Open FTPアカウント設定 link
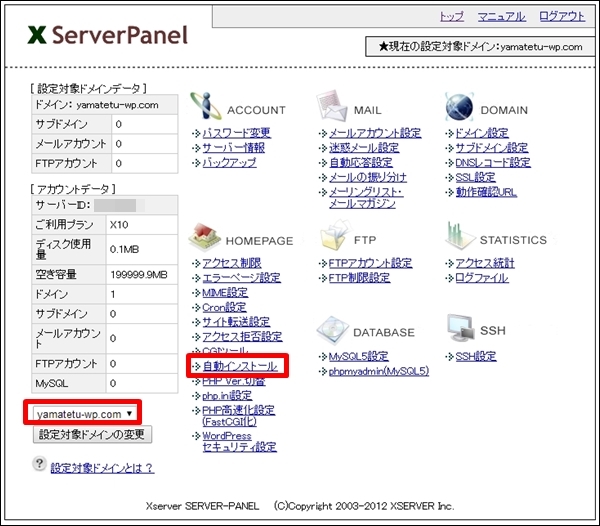The image size is (600, 526). 370,263
